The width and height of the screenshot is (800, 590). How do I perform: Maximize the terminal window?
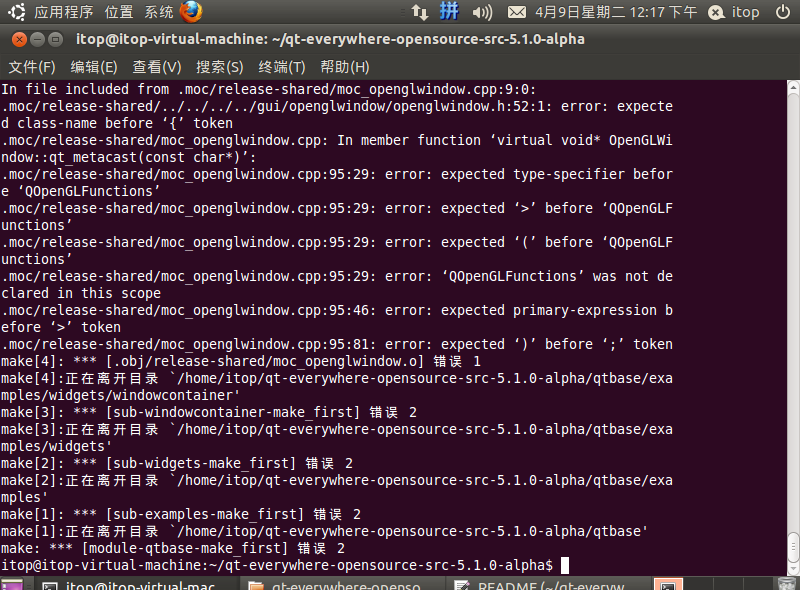point(55,39)
